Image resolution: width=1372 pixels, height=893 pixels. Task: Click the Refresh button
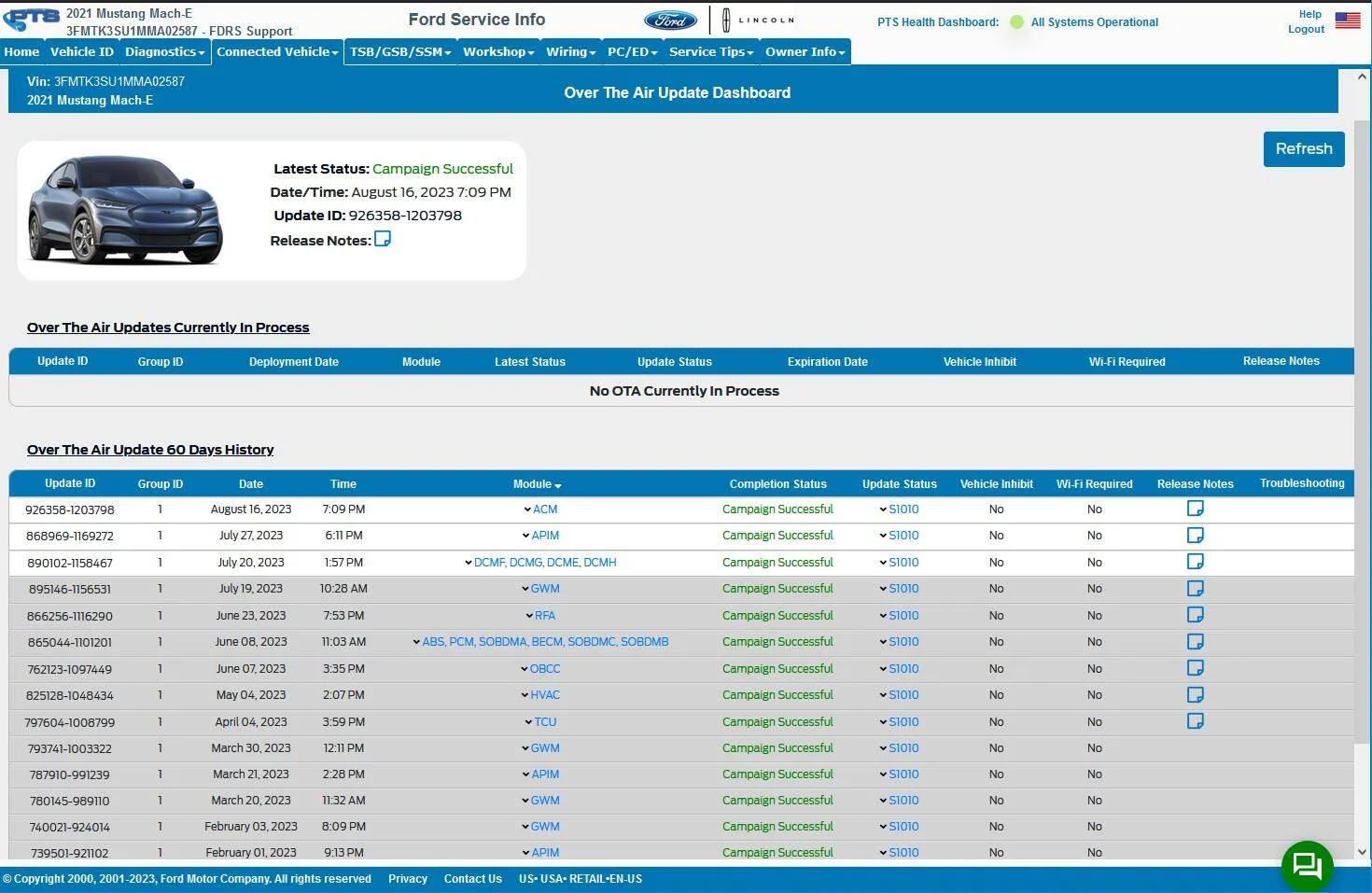point(1304,149)
